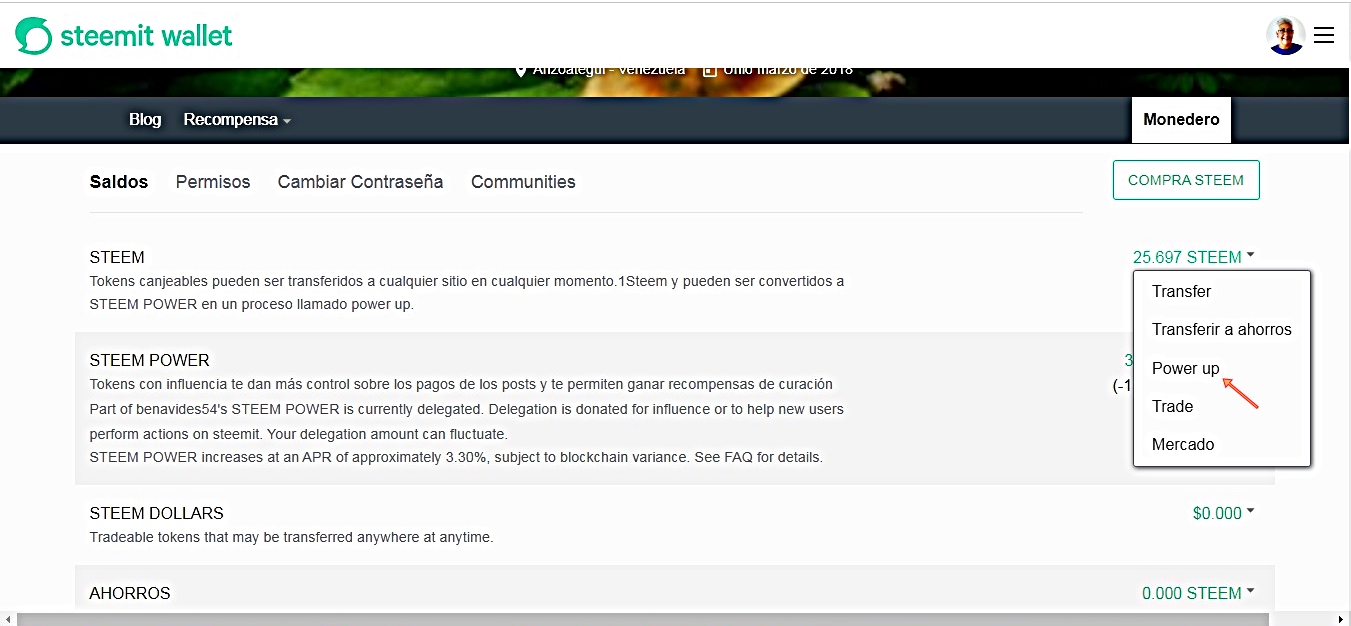Image resolution: width=1351 pixels, height=626 pixels.
Task: Open the hamburger menu icon
Action: 1324,36
